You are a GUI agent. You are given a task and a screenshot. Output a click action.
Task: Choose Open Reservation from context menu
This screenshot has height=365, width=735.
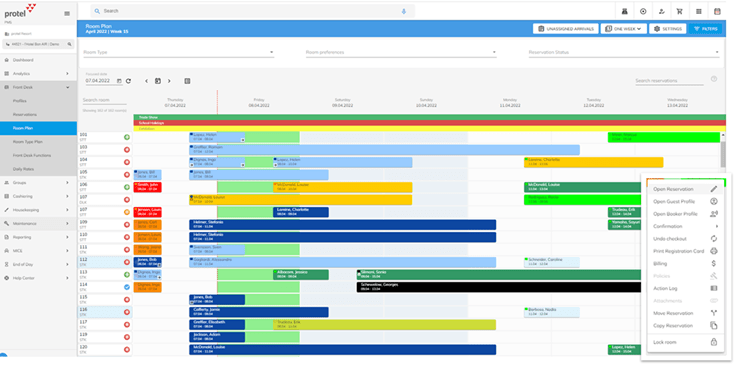click(x=685, y=189)
